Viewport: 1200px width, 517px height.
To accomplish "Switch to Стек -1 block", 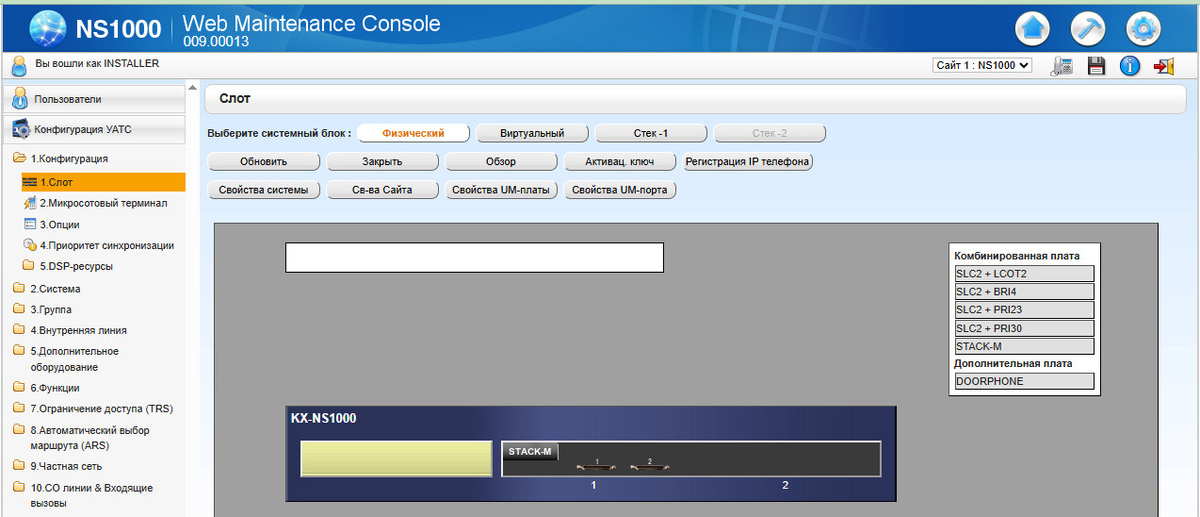I will 651,133.
